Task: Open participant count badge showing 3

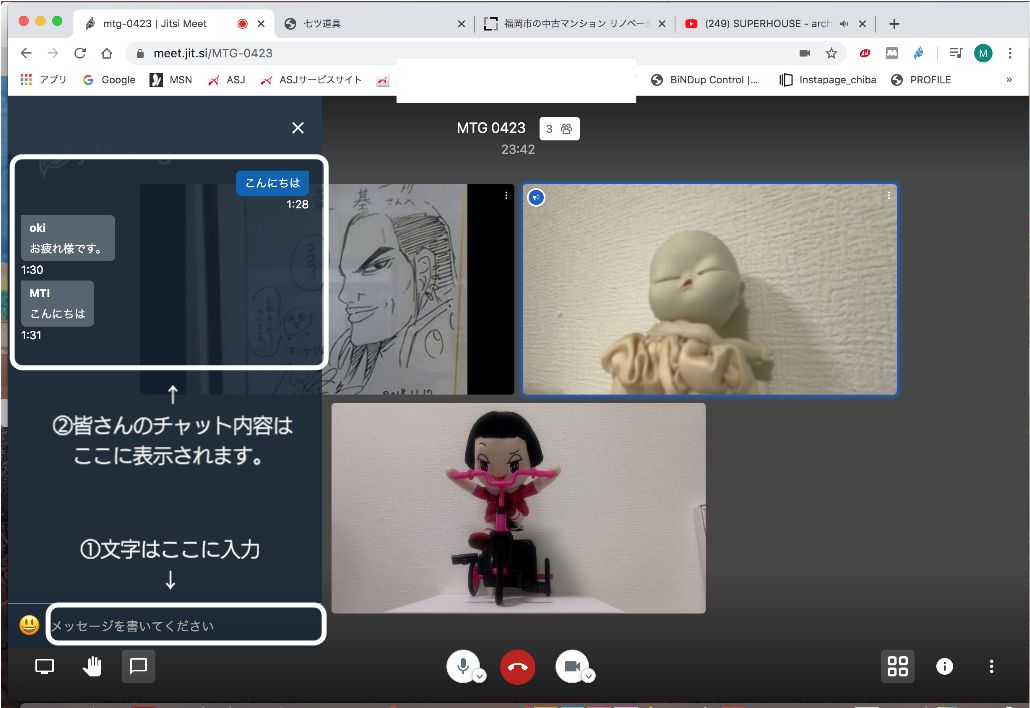Action: tap(559, 129)
